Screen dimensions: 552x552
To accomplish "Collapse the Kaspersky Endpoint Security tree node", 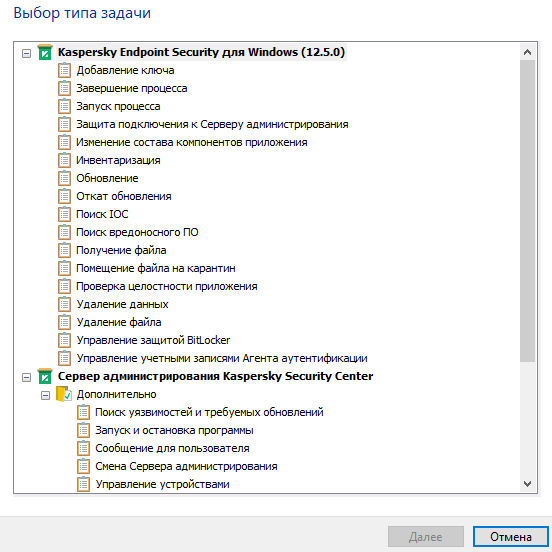I will tap(26, 54).
